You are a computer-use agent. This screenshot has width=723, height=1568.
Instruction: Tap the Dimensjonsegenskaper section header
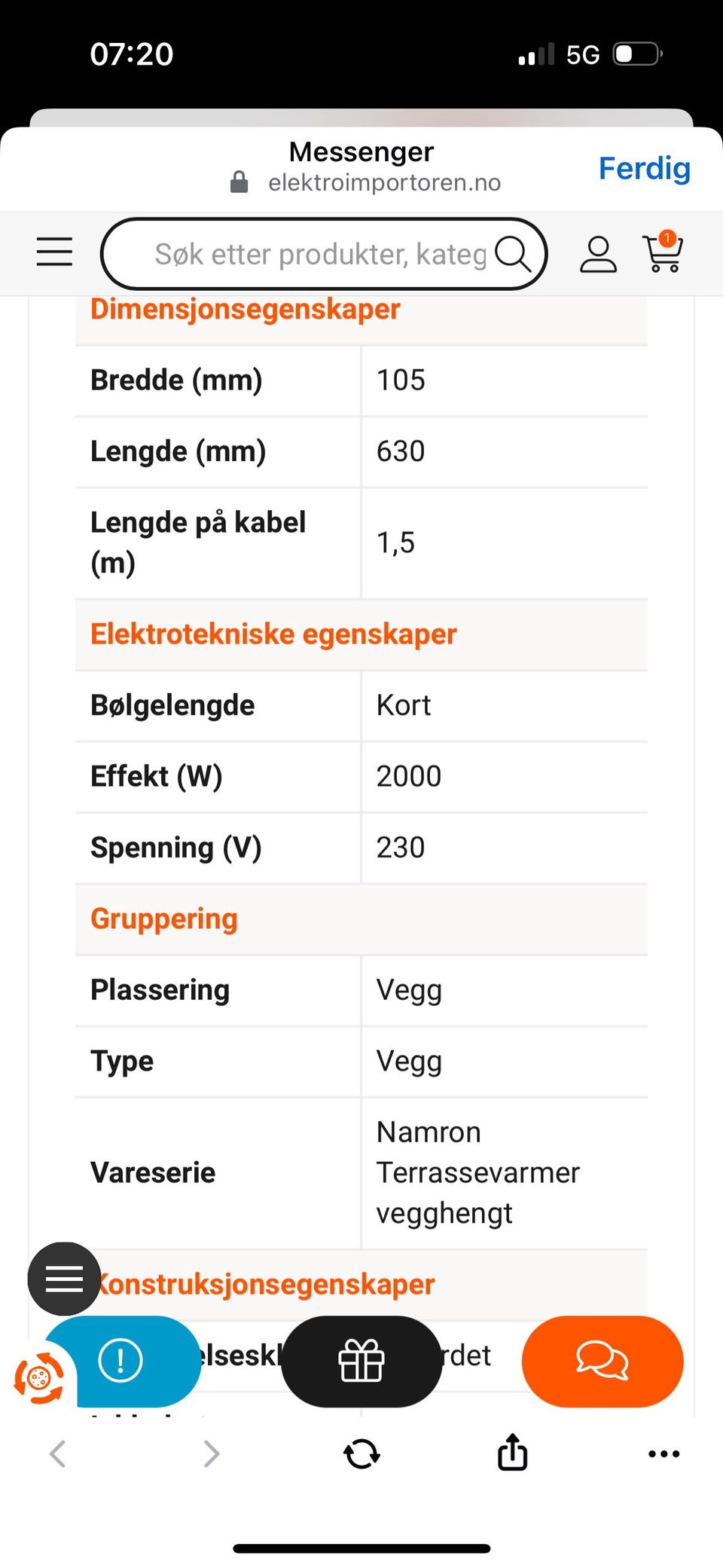click(x=245, y=309)
